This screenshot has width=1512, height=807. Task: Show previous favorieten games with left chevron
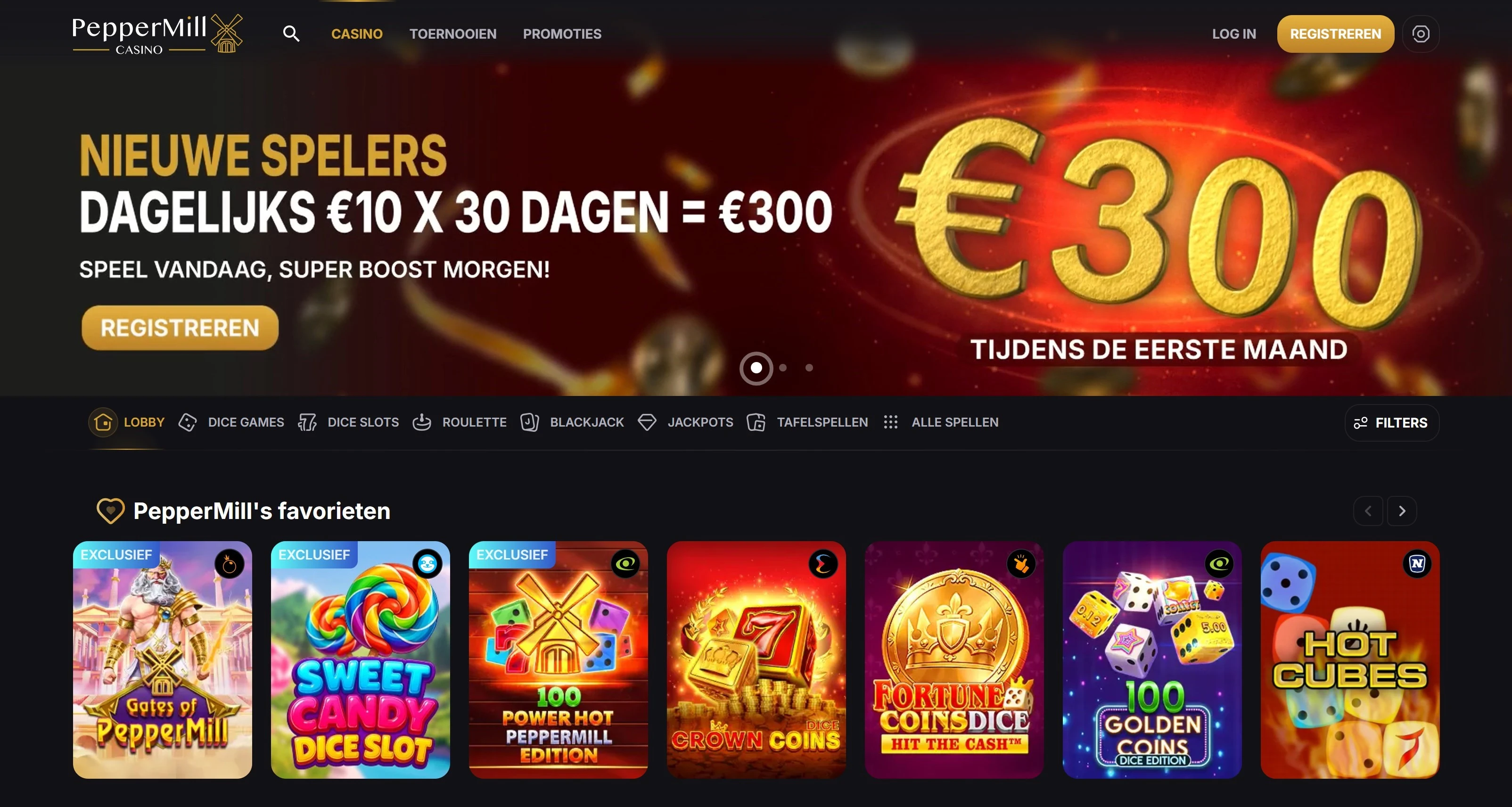(x=1368, y=511)
